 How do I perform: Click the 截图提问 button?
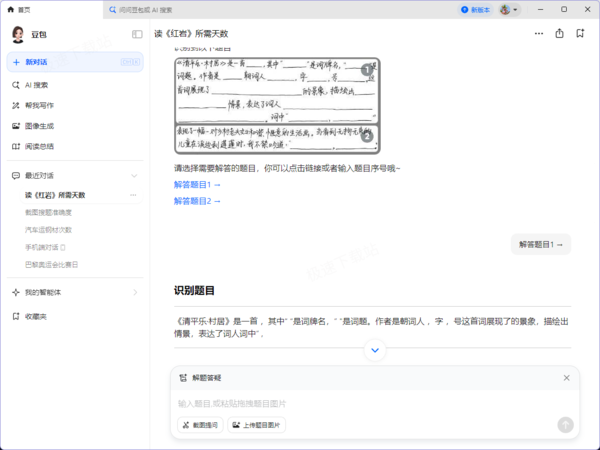200,425
